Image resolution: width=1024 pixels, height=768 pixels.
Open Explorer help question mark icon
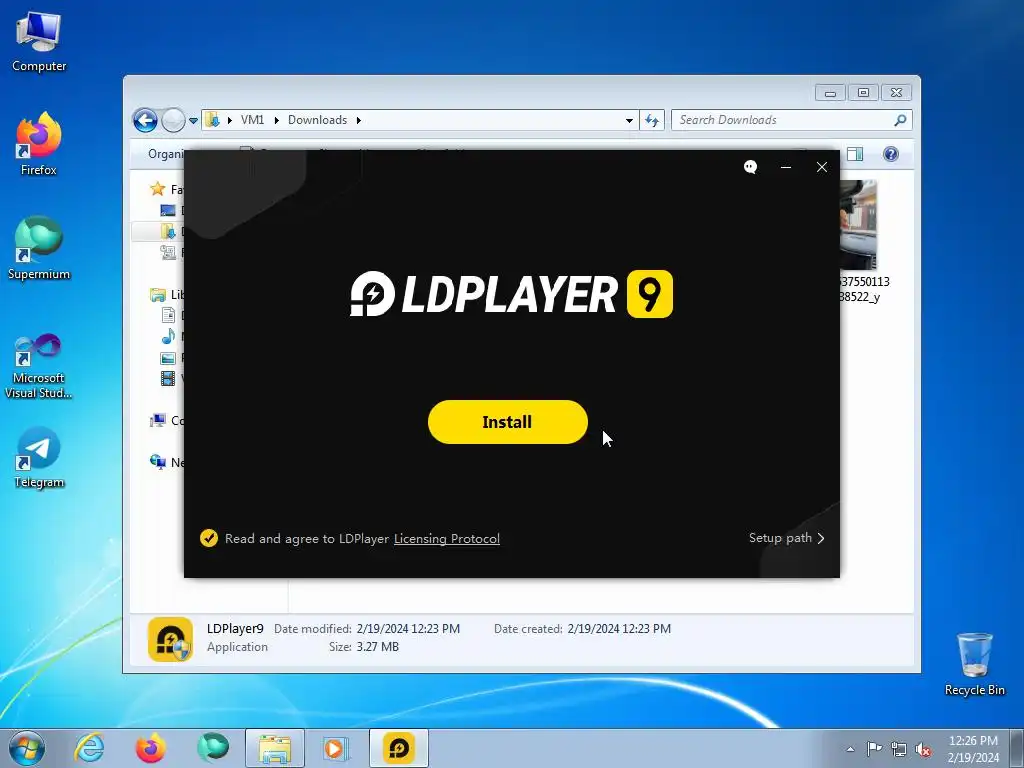tap(891, 154)
